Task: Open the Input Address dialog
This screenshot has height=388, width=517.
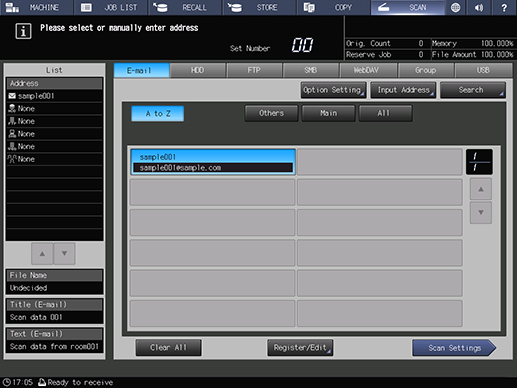Action: click(403, 90)
